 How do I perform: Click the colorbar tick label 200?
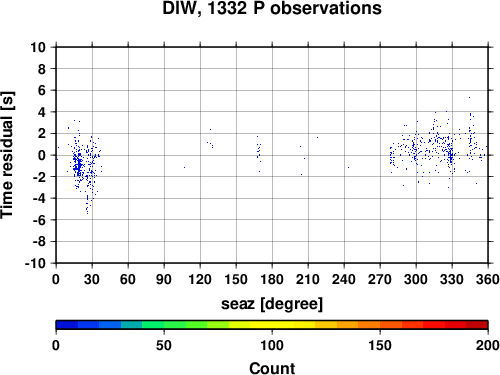(x=488, y=345)
